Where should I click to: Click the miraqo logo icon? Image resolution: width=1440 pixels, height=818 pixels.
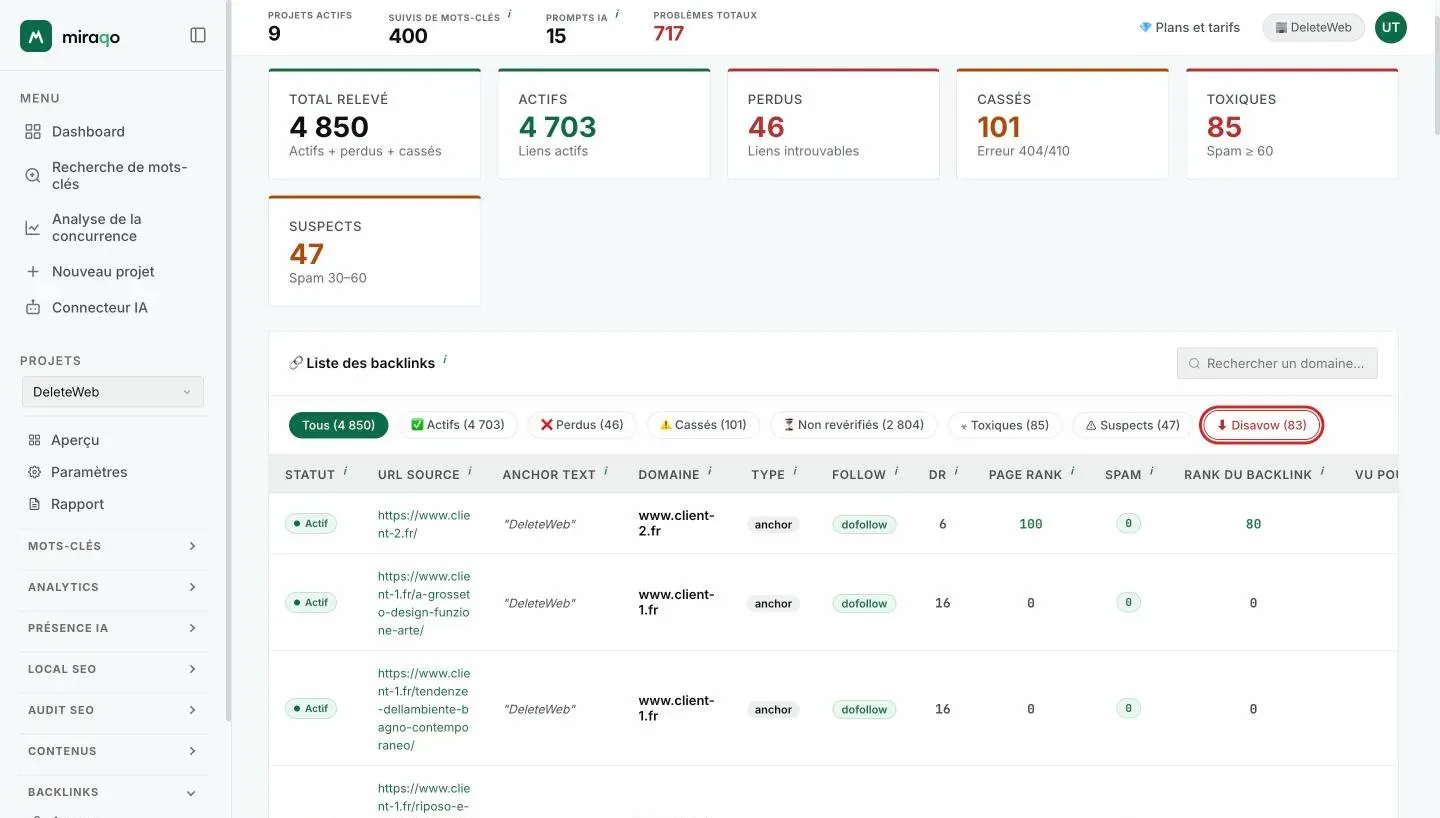36,36
